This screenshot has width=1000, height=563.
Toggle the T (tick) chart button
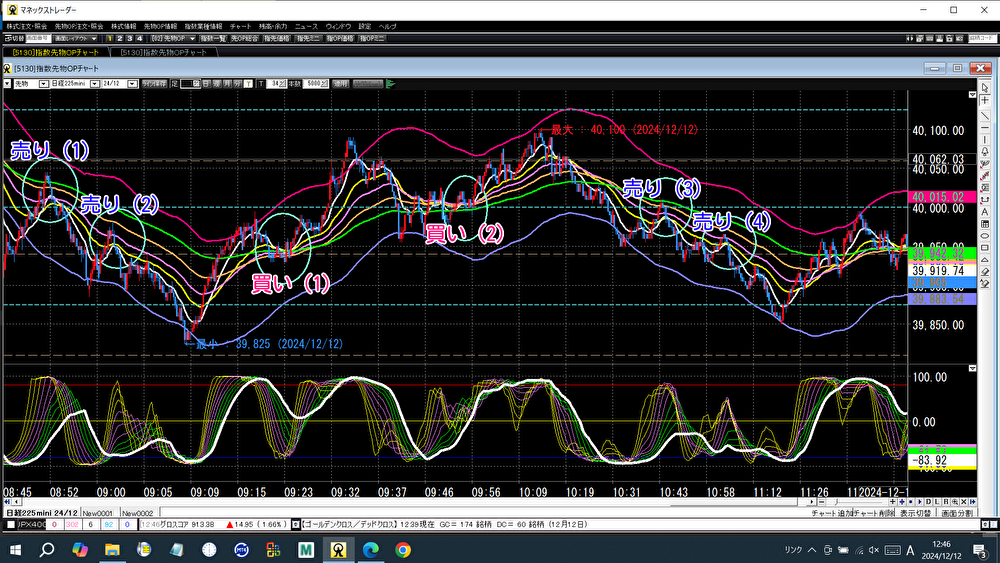tap(260, 84)
